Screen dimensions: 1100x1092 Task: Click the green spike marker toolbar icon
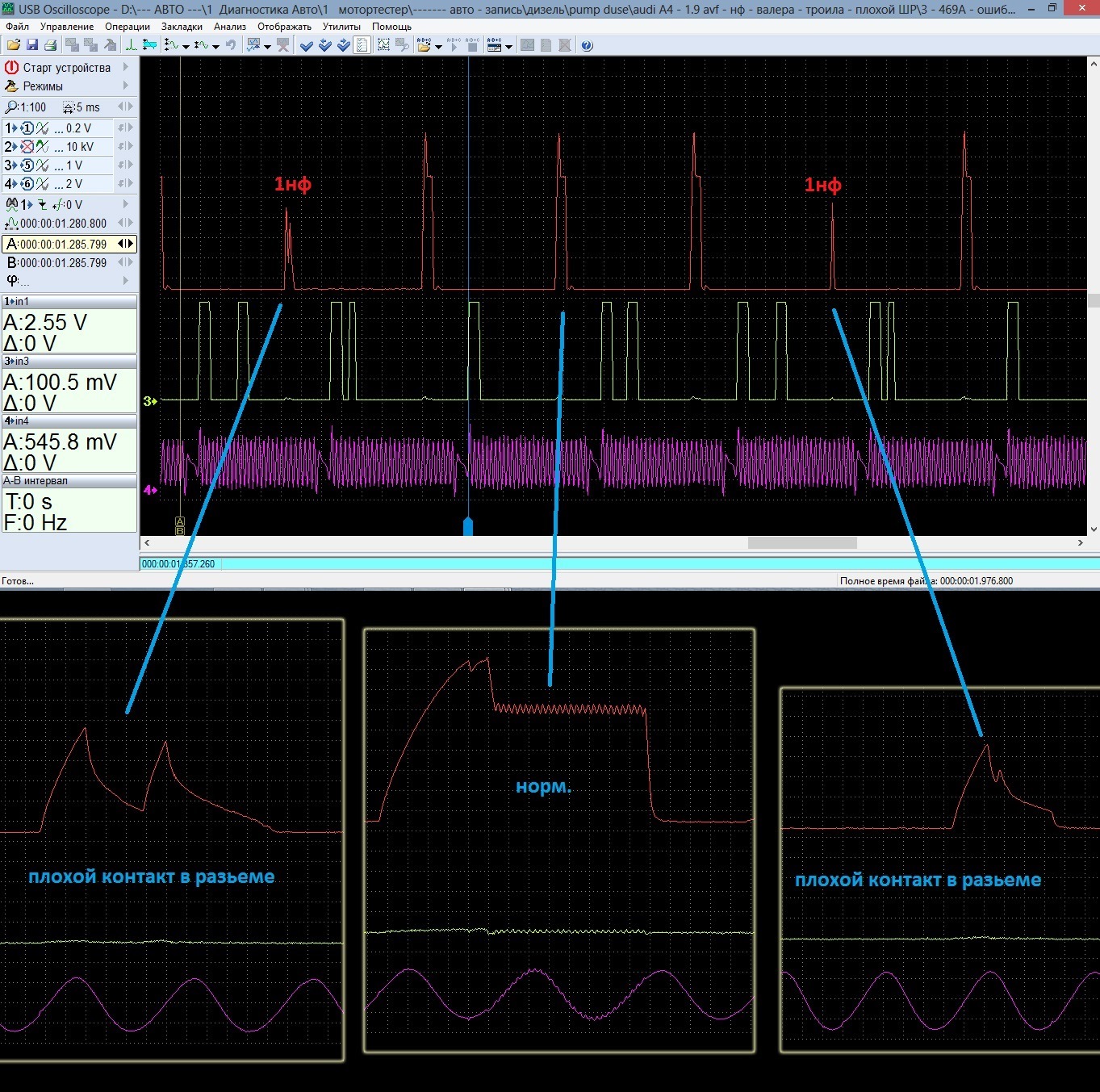point(131,45)
